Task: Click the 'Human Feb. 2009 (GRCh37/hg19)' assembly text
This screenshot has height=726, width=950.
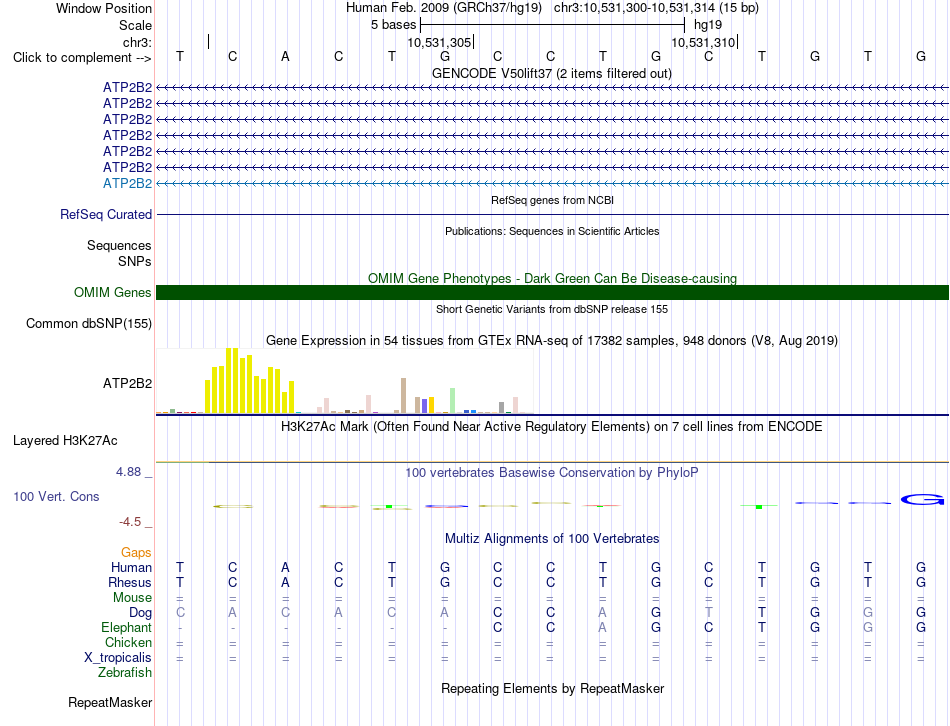Action: (x=443, y=8)
